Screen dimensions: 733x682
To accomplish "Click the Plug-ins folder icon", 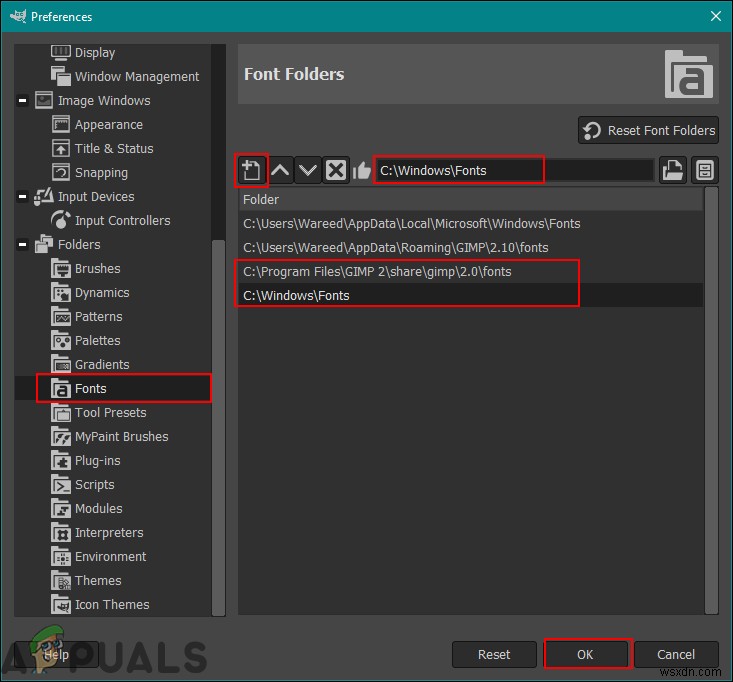I will (x=61, y=460).
